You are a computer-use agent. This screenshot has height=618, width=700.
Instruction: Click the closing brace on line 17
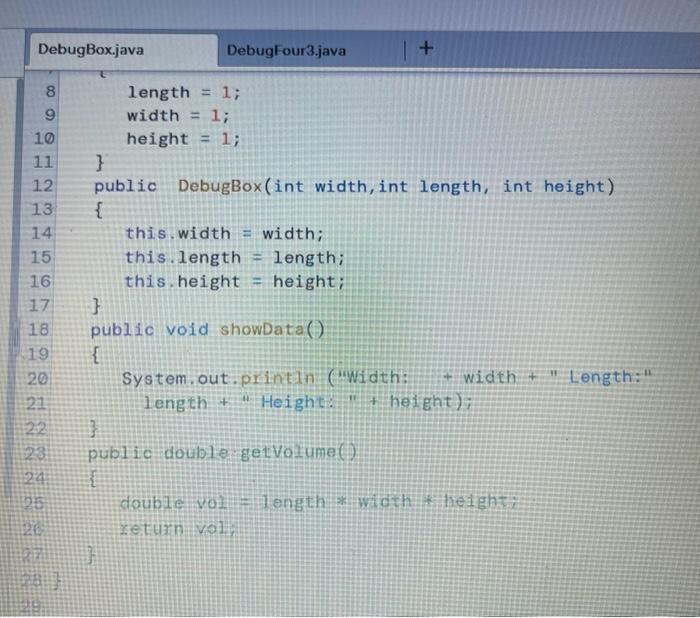96,306
